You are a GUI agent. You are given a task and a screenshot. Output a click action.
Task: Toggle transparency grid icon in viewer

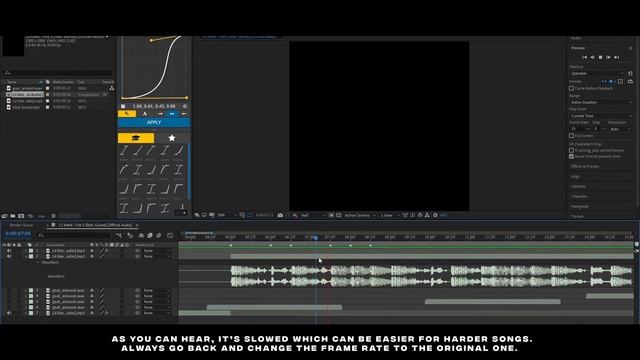338,215
